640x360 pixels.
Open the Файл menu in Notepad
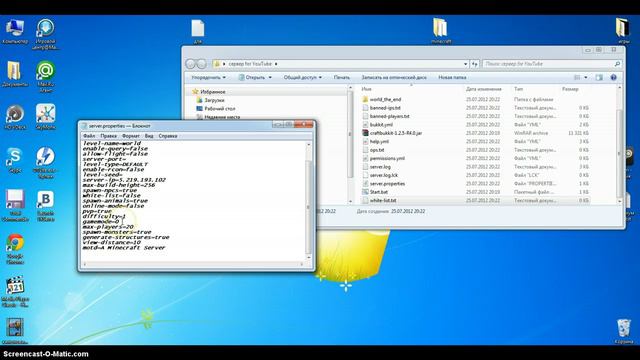89,136
